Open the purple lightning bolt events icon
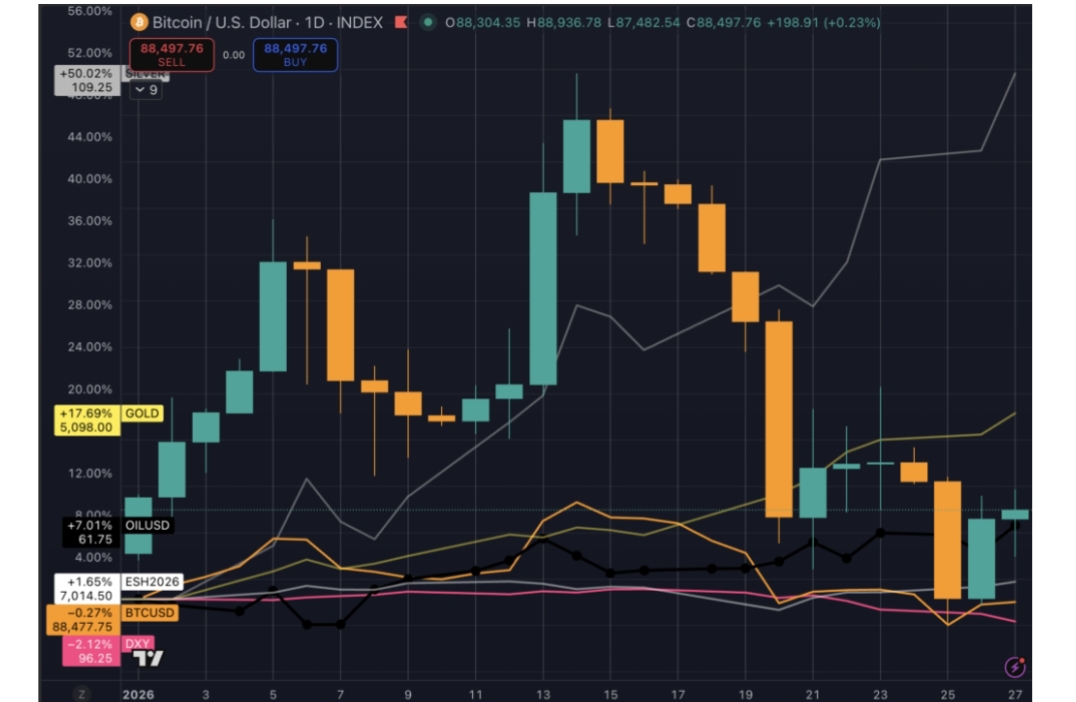The image size is (1076, 702). tap(1016, 667)
